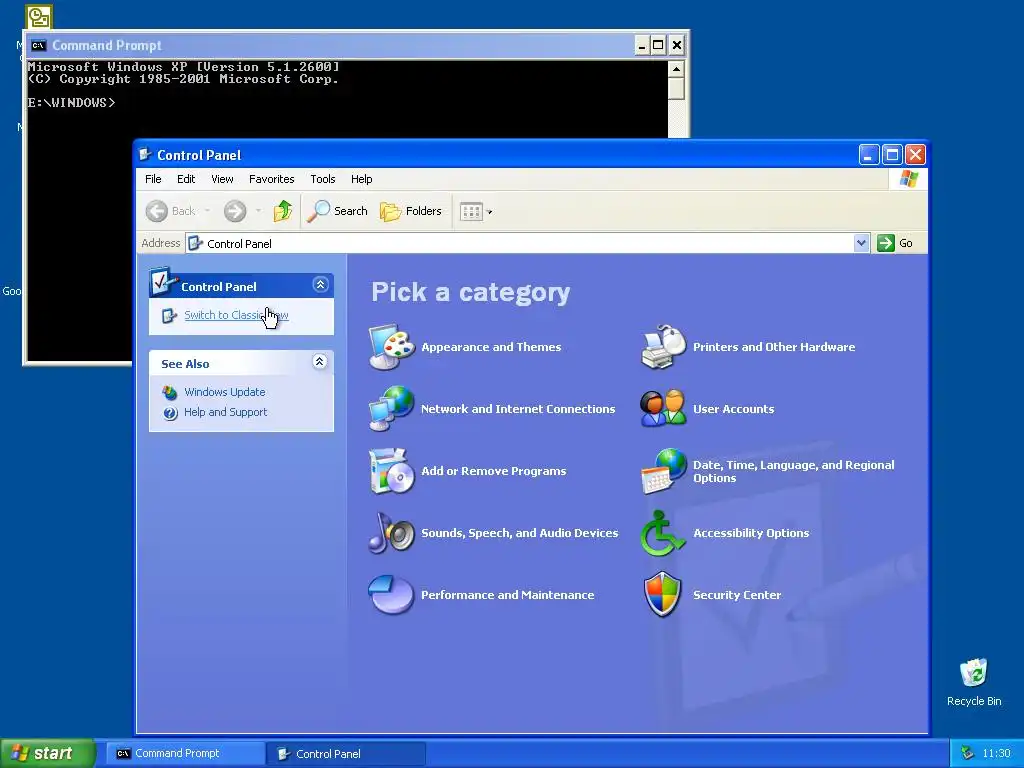
Task: Click Control Panel icon in address bar
Action: point(195,244)
